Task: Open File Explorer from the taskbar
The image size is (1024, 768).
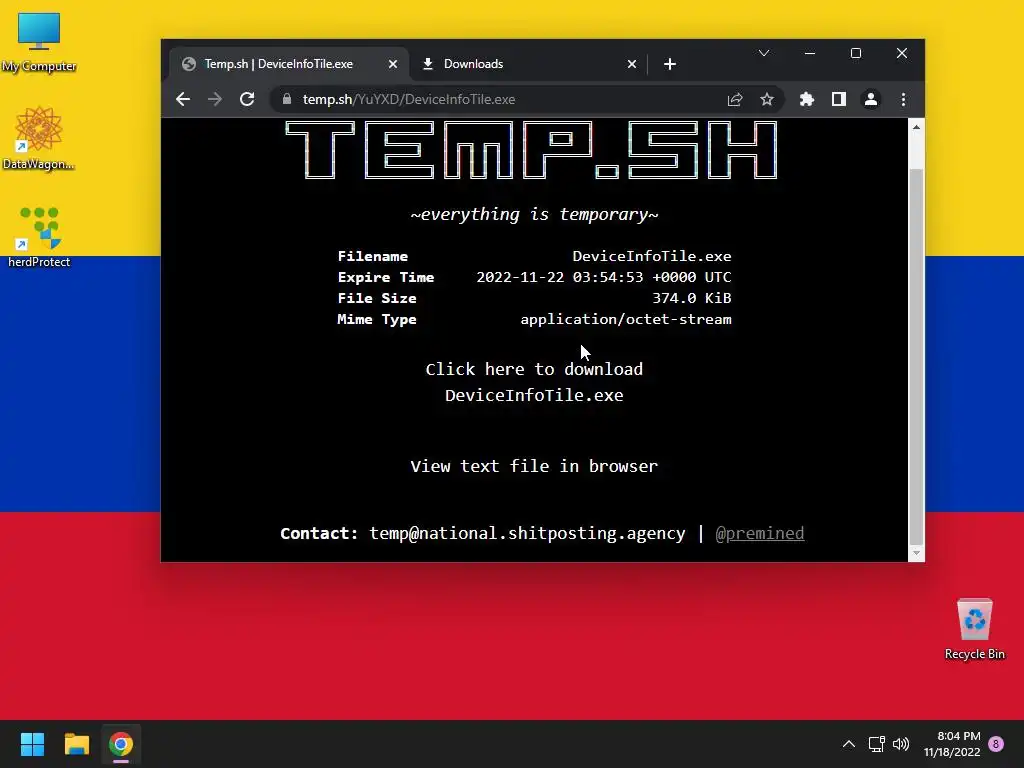Action: tap(76, 744)
